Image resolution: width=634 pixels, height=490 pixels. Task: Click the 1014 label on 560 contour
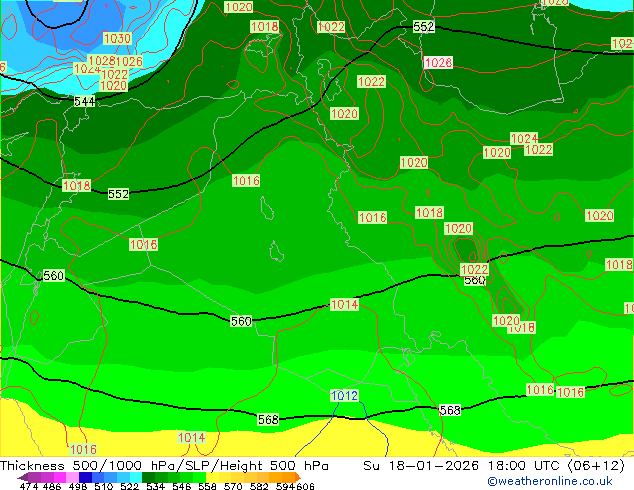point(344,304)
